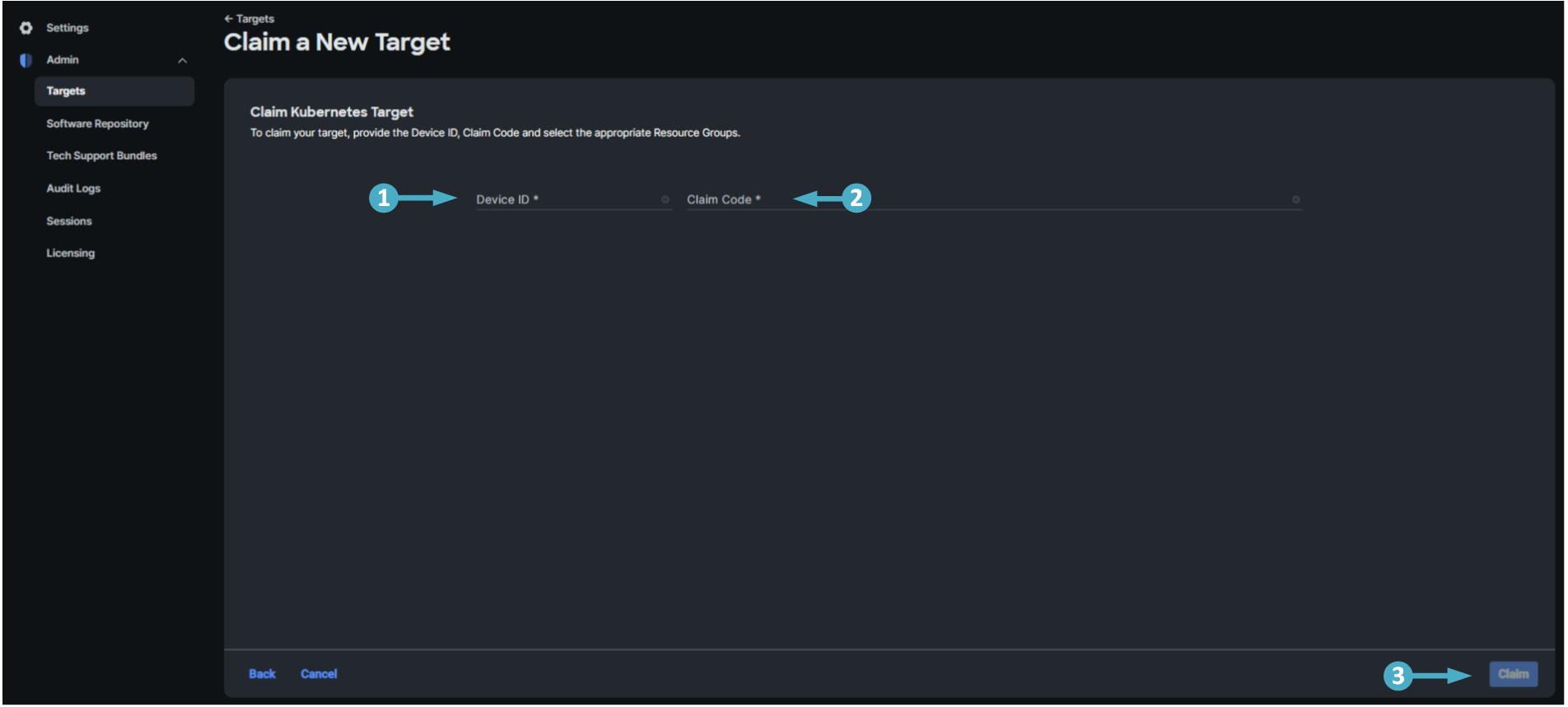Cancel claiming the target
1568x707 pixels.
click(319, 674)
